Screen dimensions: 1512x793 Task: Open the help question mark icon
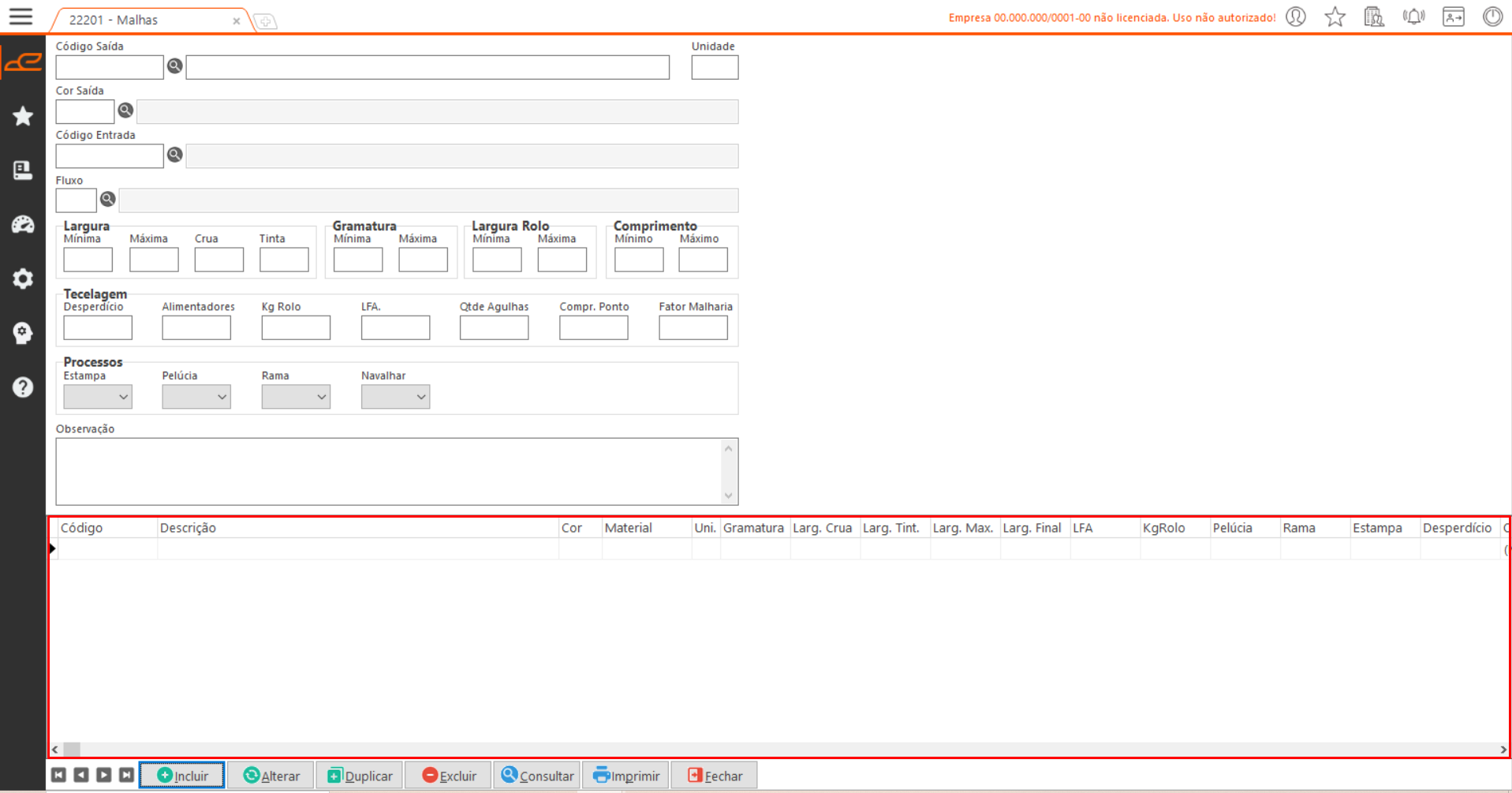pyautogui.click(x=23, y=387)
